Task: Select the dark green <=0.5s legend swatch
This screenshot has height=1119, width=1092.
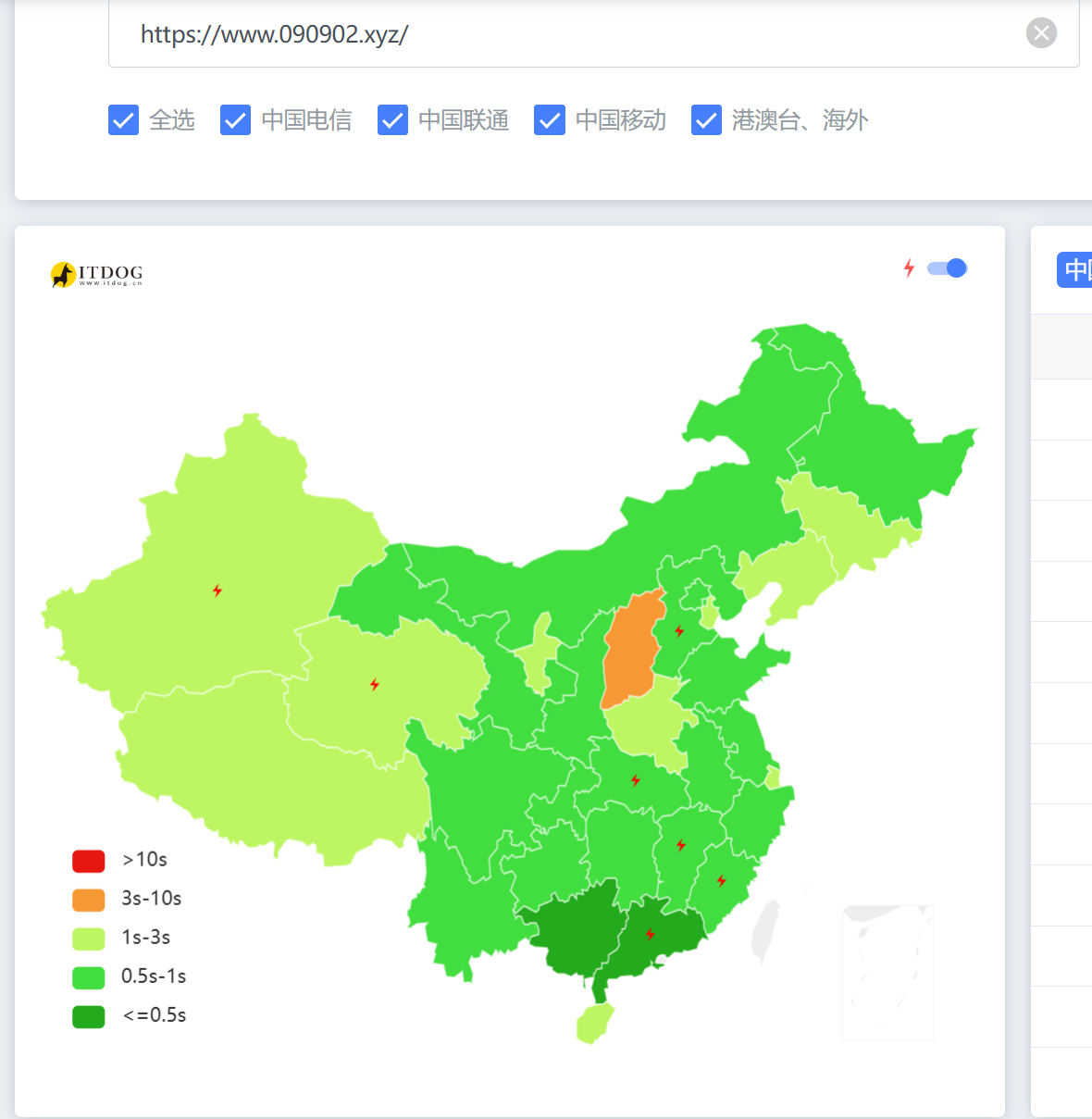Action: pos(89,1016)
